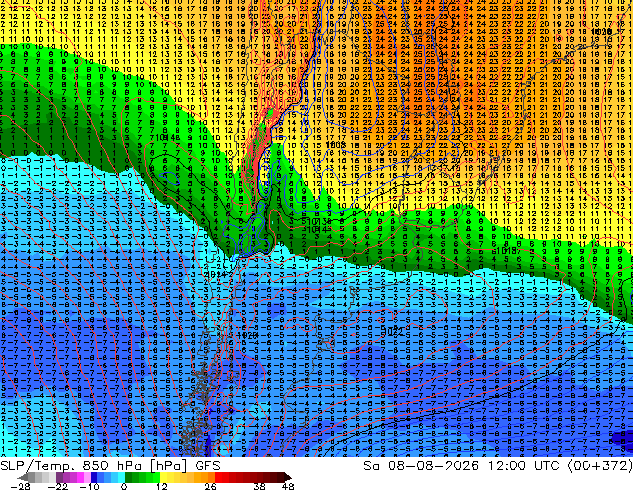
Task: Click the '-28' legend label
Action: click(x=20, y=486)
